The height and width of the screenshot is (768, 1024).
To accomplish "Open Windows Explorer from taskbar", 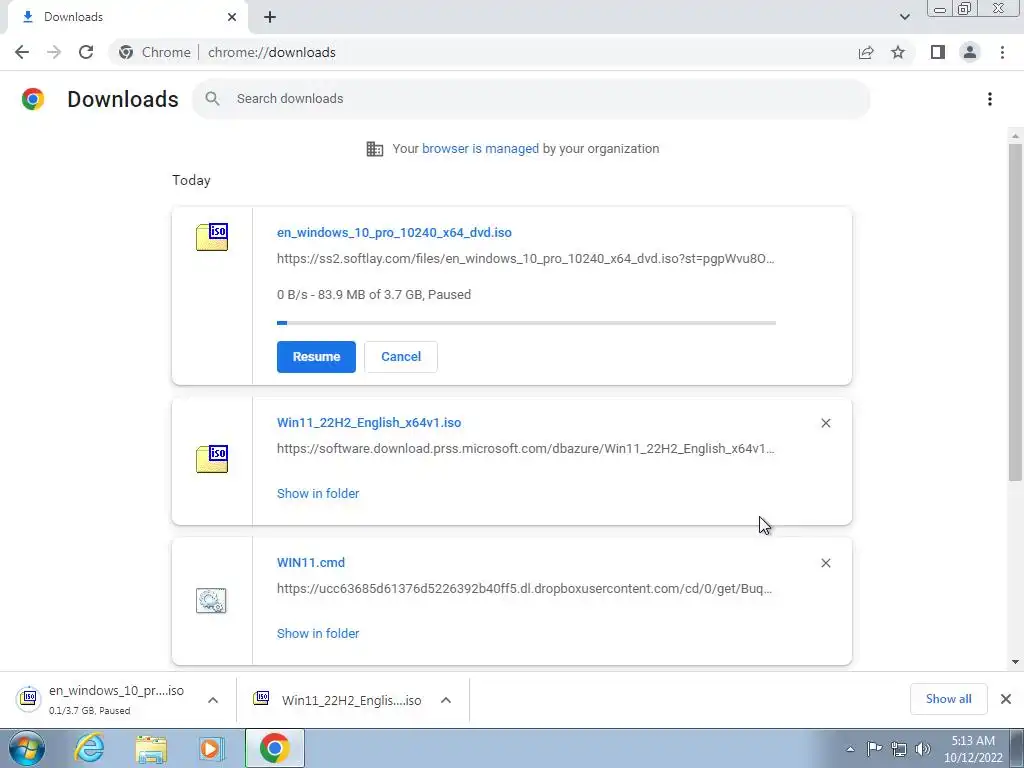I will (x=151, y=748).
